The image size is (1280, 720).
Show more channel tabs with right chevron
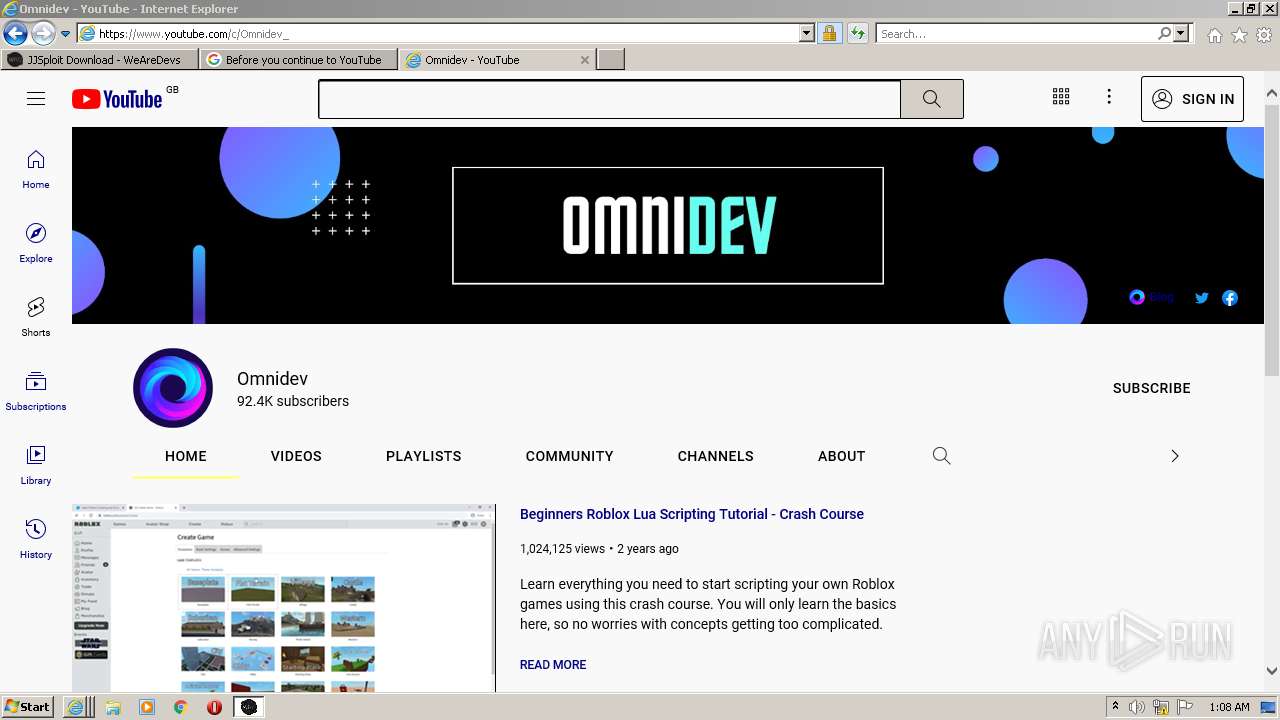[1175, 456]
